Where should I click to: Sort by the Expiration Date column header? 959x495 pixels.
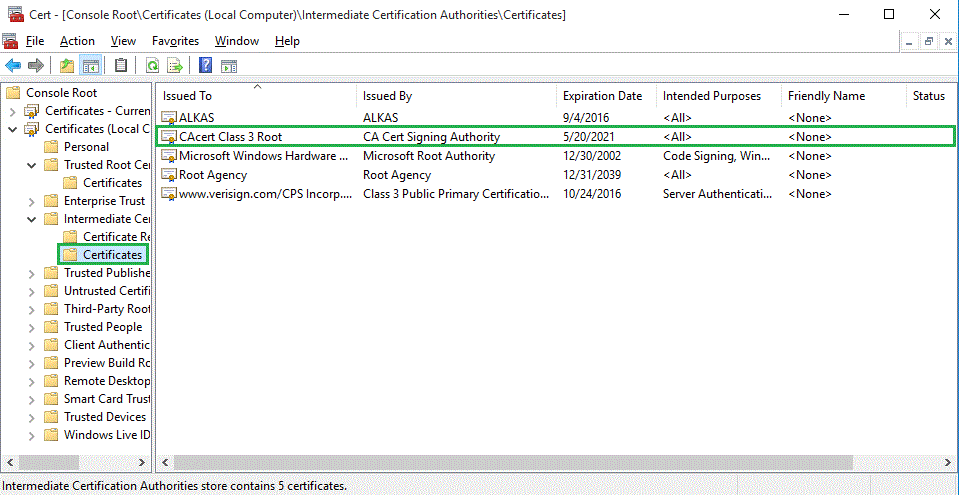pos(602,96)
